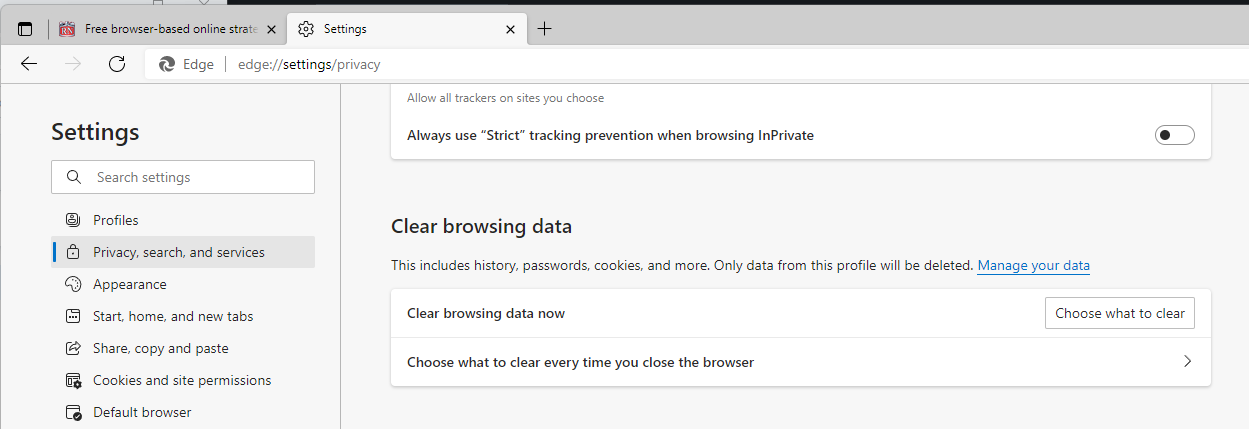Enable Strict tracking prevention for InPrivate
Viewport: 1249px width, 429px height.
1174,135
